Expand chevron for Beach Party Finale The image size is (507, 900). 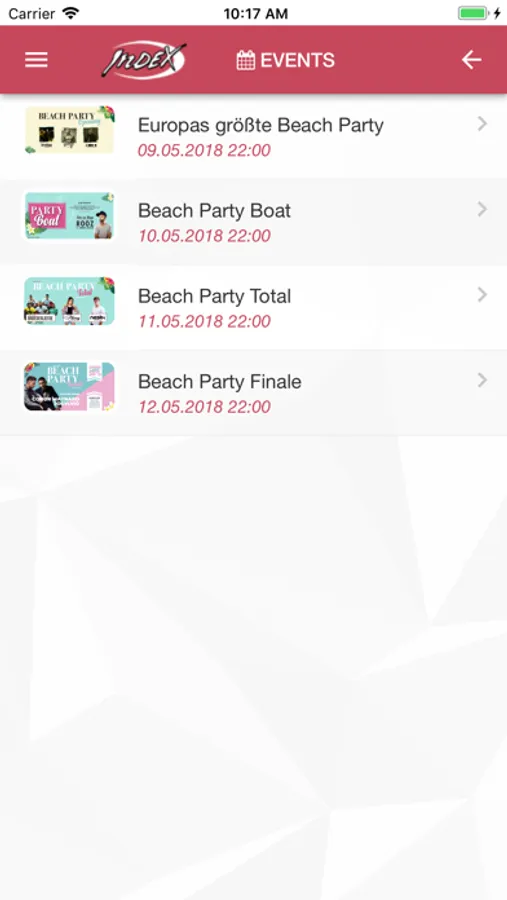tap(482, 380)
